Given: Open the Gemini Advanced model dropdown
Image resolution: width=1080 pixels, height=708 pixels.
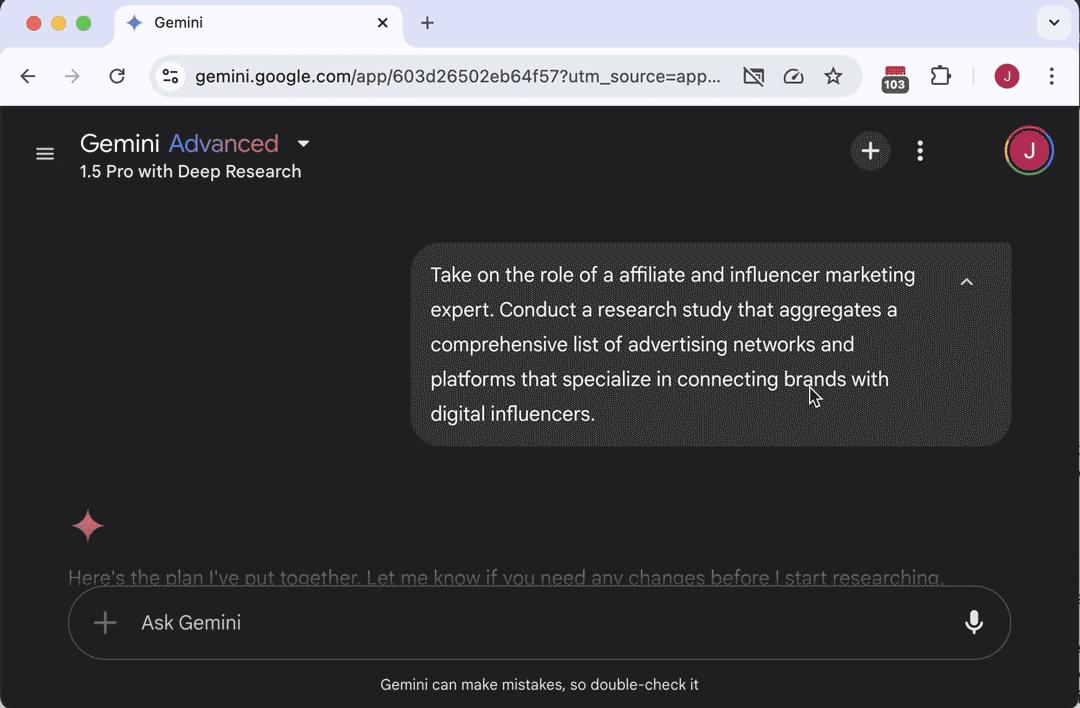Looking at the screenshot, I should point(303,143).
